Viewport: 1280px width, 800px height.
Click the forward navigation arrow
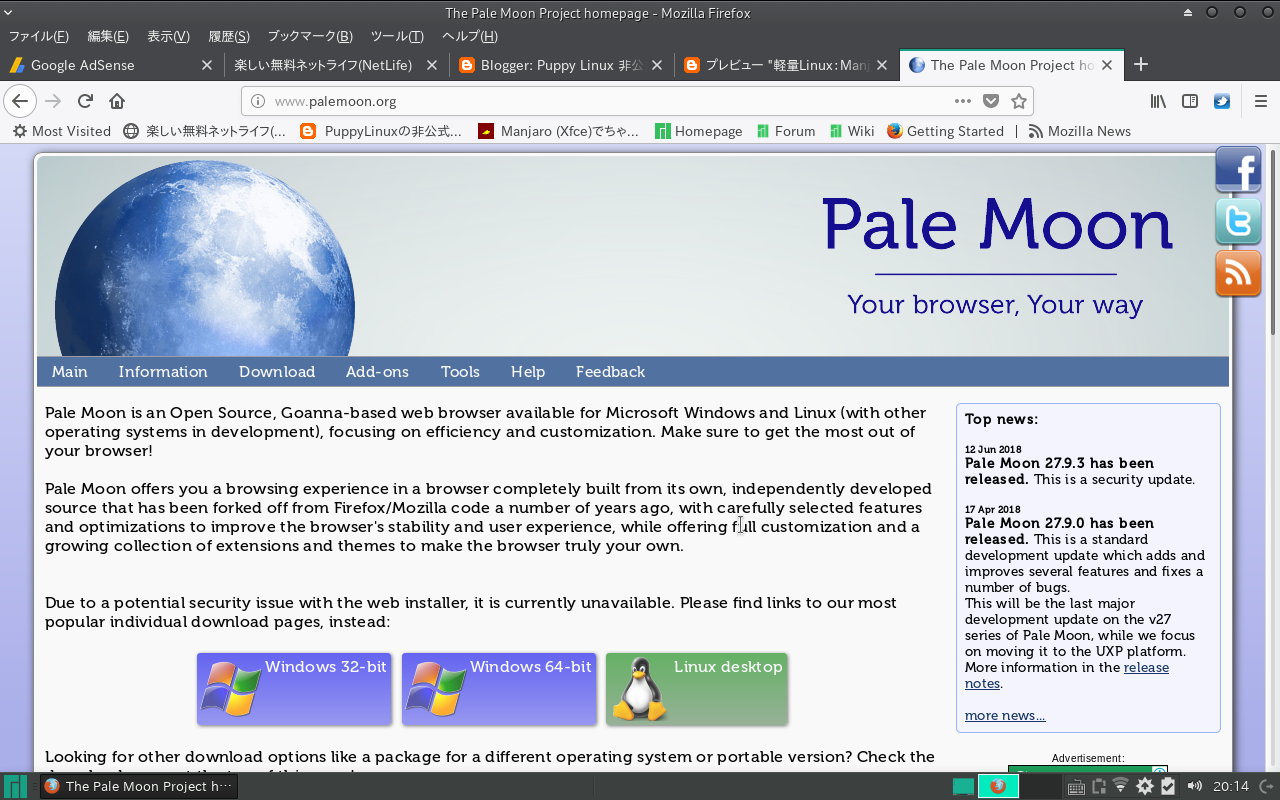click(x=54, y=101)
